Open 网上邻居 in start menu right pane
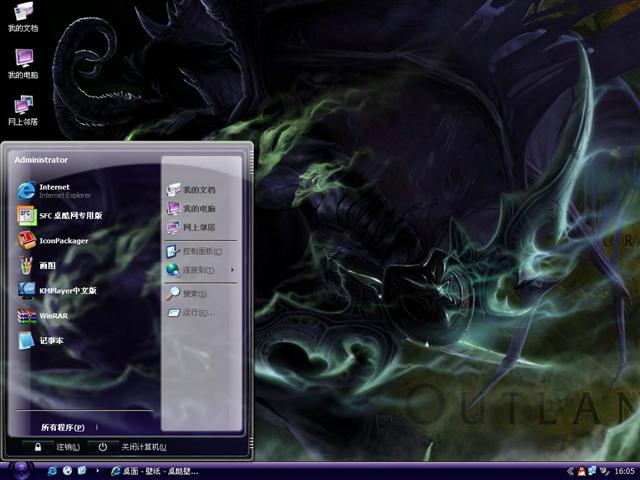The image size is (640, 480). [x=191, y=227]
